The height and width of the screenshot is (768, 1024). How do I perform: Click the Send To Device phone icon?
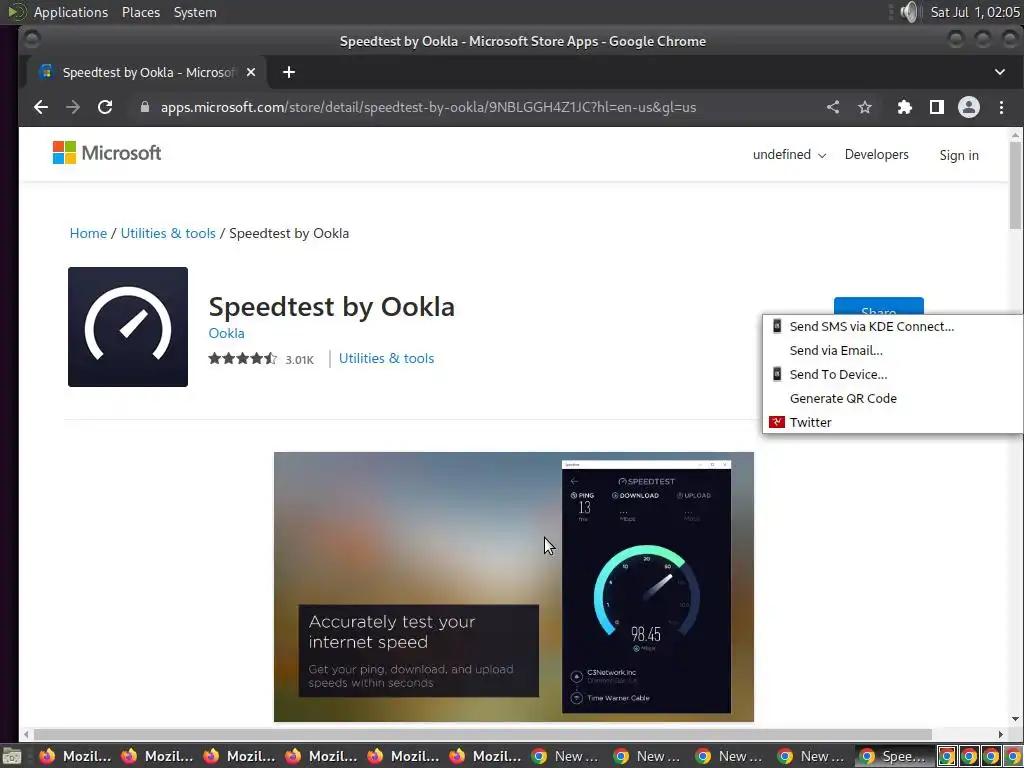776,374
